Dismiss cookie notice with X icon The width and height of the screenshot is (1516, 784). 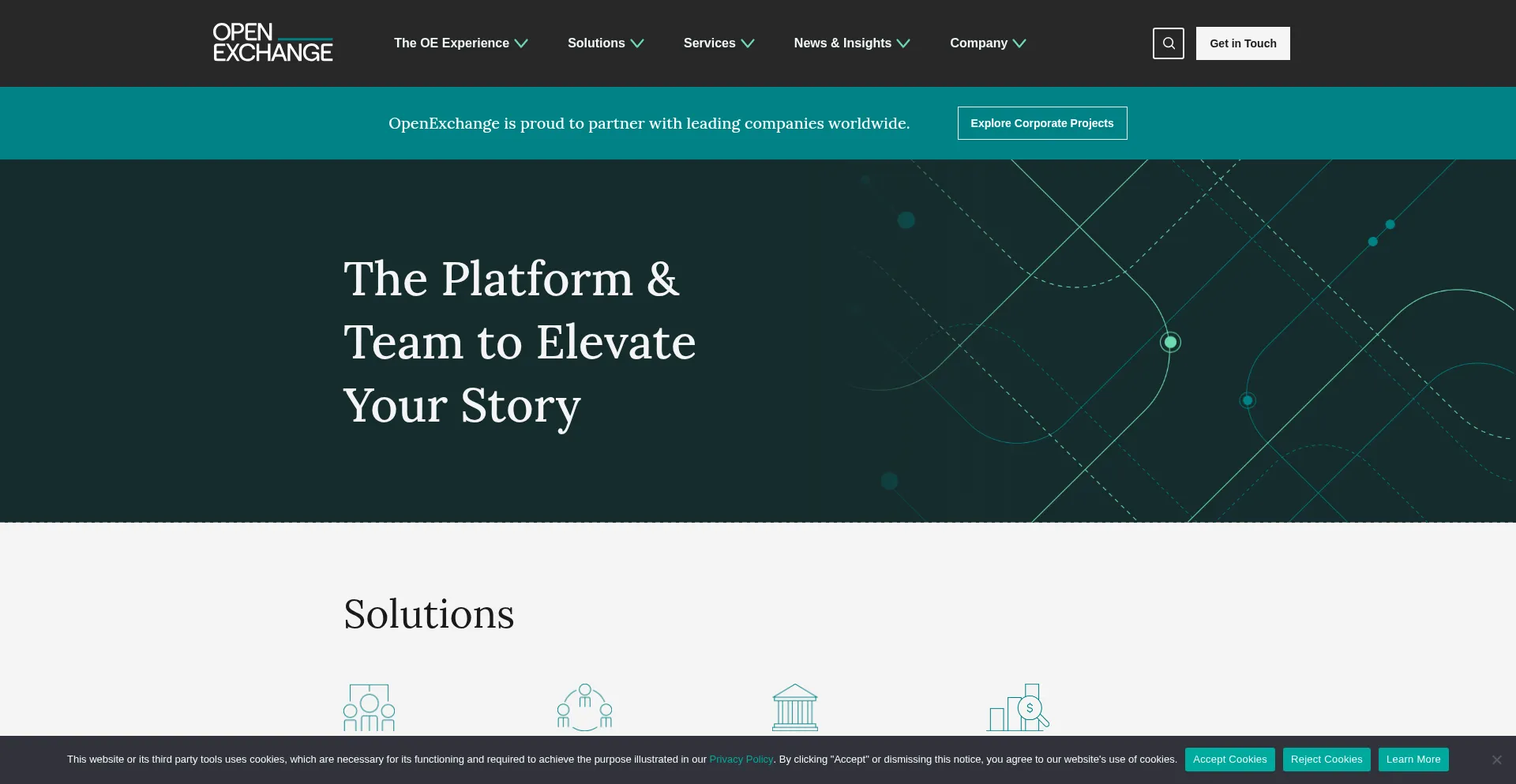pos(1496,760)
